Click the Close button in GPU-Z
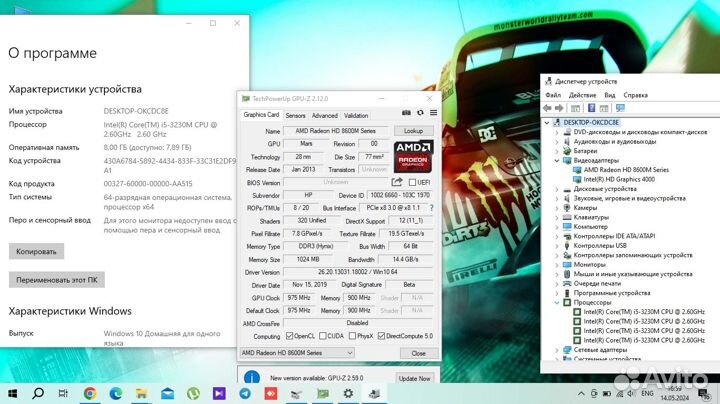 tap(418, 353)
